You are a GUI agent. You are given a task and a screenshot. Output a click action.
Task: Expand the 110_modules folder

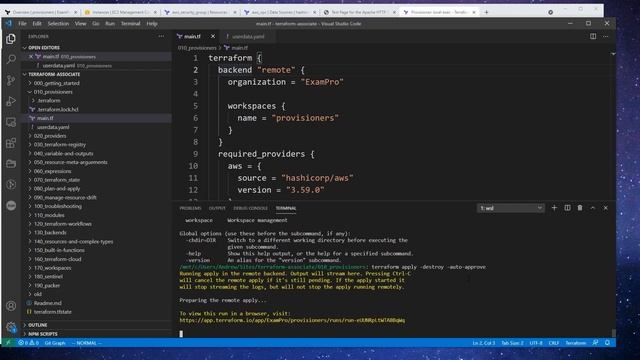click(49, 215)
